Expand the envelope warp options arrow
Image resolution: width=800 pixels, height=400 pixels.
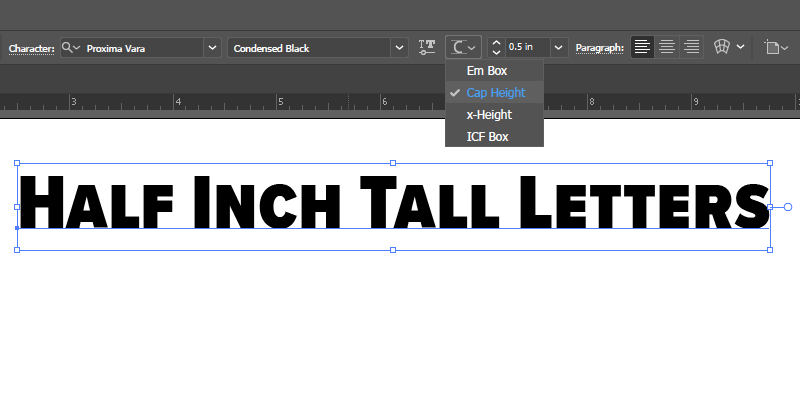click(740, 47)
